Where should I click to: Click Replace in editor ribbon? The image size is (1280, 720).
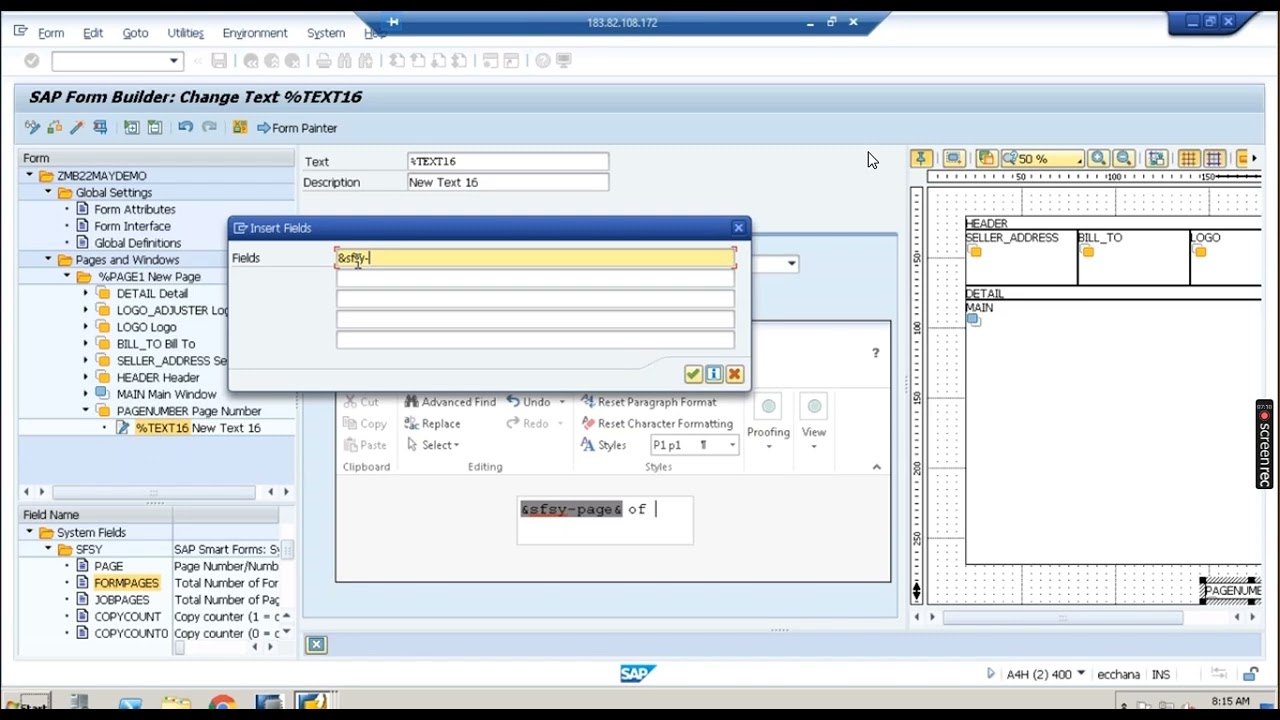click(x=432, y=424)
